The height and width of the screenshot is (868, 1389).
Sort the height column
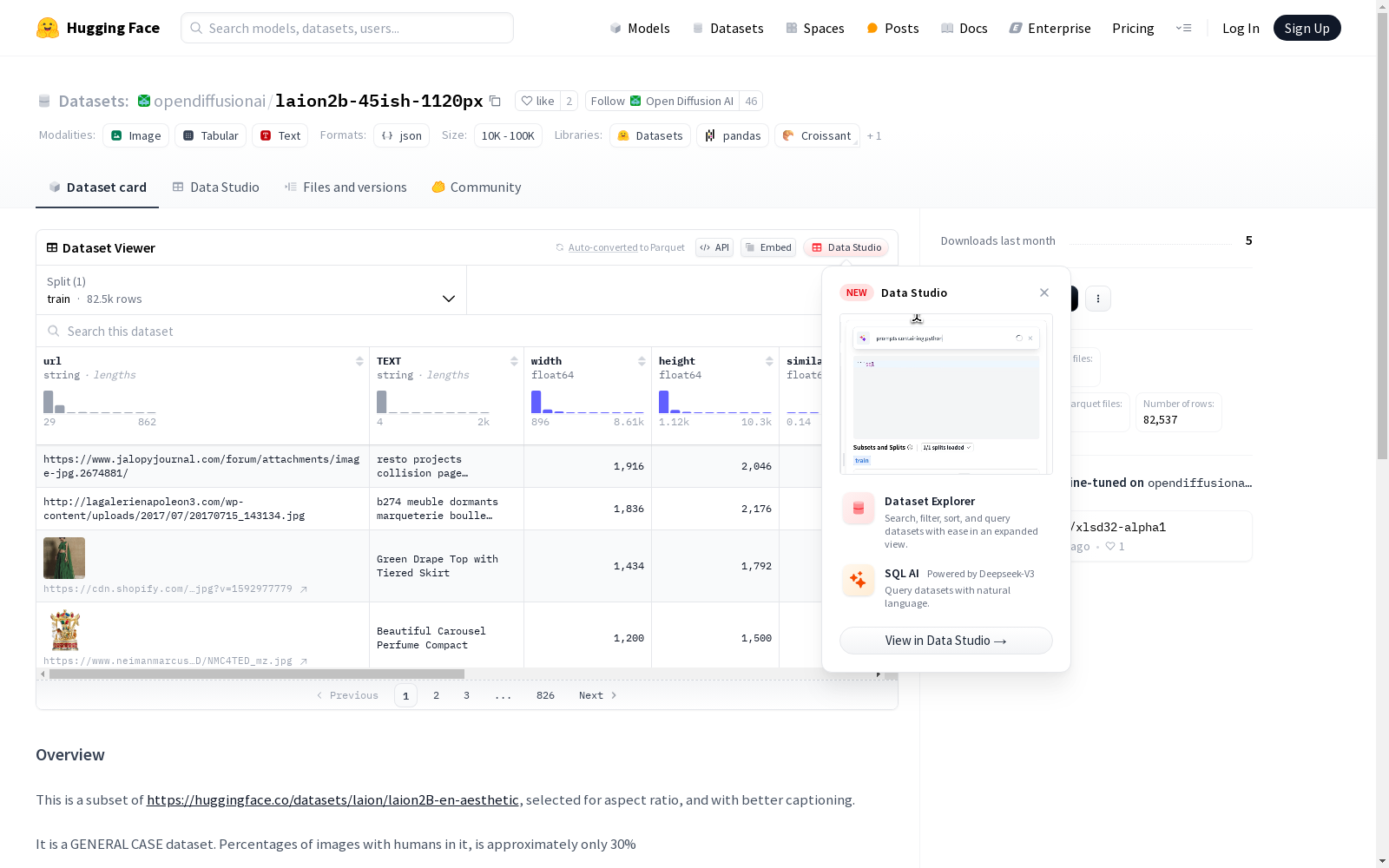(769, 361)
